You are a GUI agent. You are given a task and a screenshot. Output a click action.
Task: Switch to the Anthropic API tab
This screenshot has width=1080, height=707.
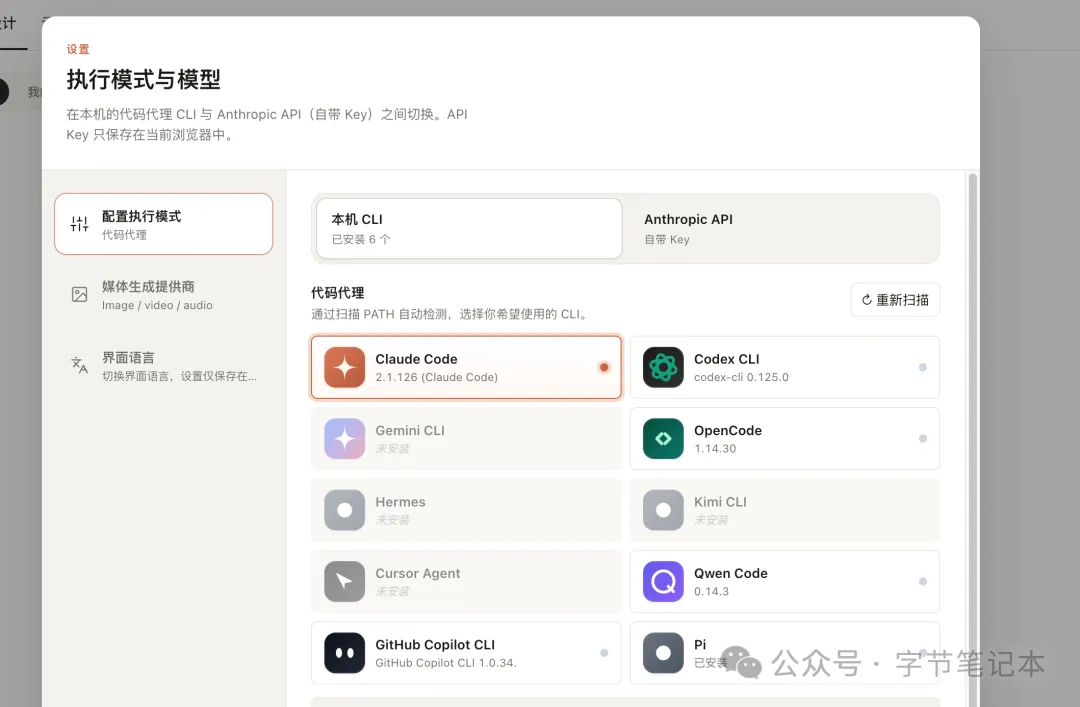click(781, 229)
